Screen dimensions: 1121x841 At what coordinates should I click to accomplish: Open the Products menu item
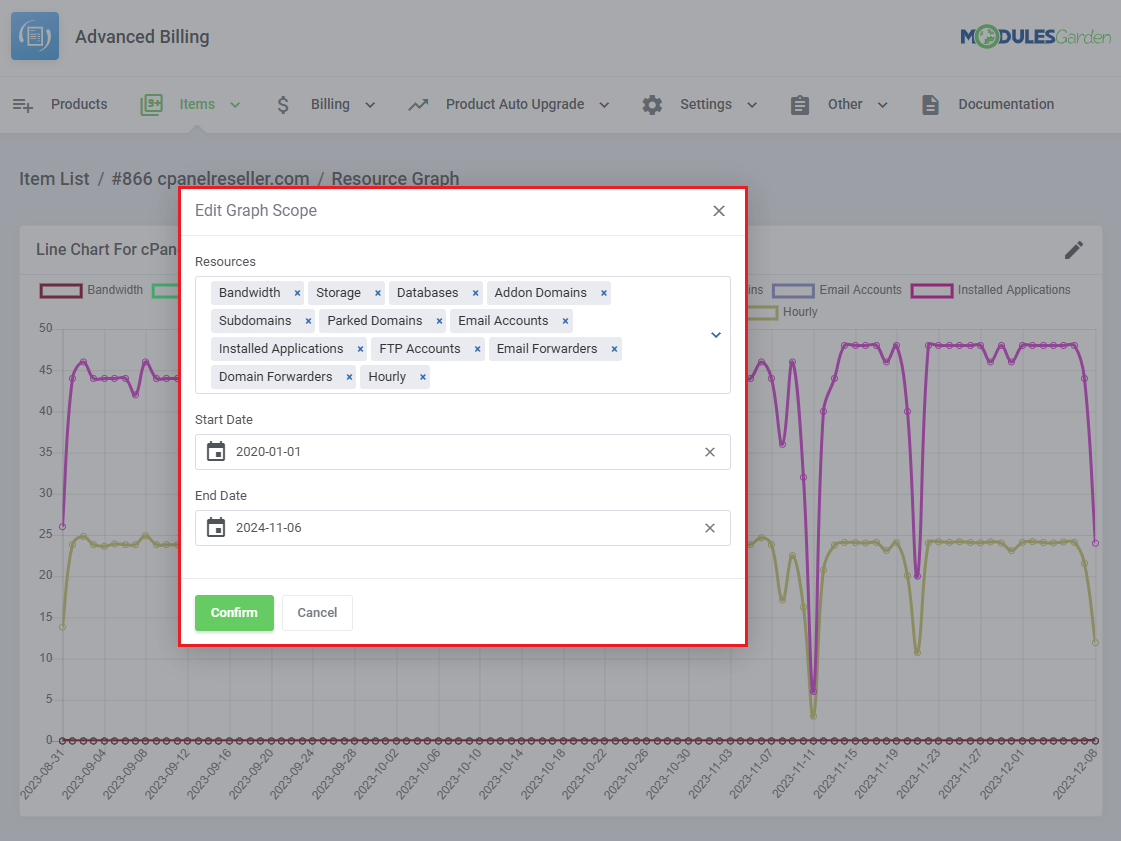[79, 104]
